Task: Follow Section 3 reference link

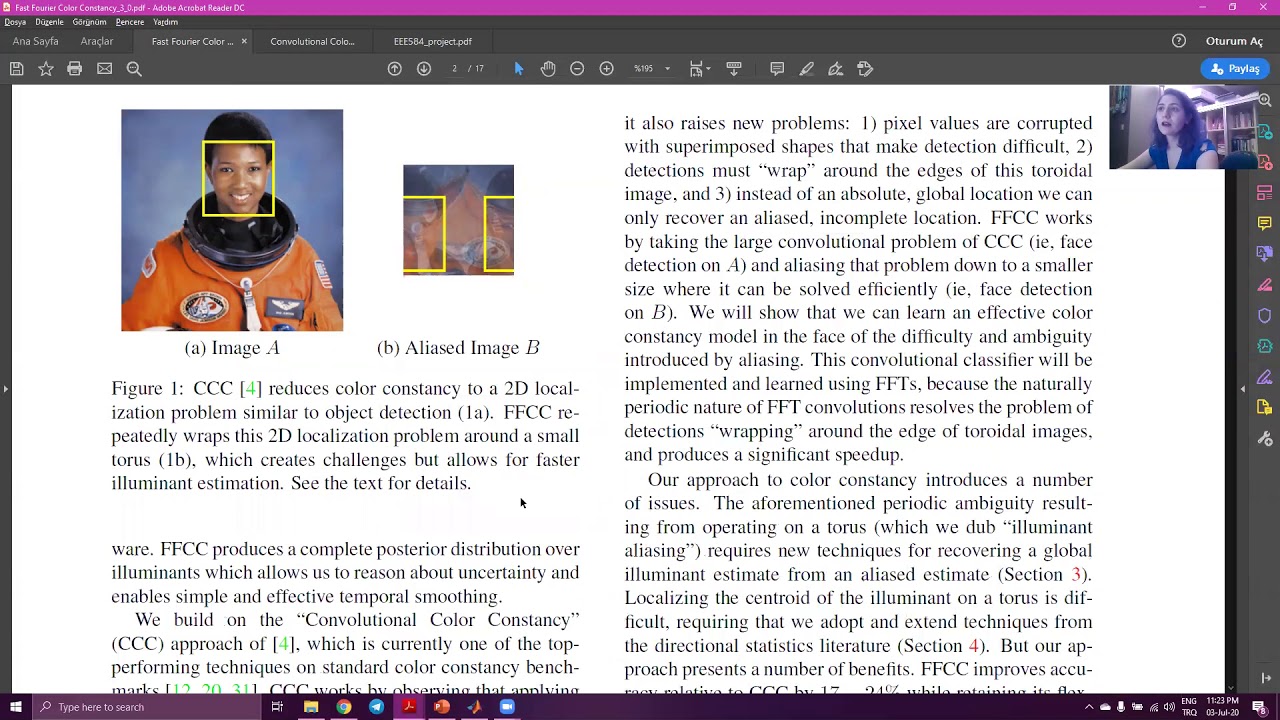Action: click(x=1077, y=574)
